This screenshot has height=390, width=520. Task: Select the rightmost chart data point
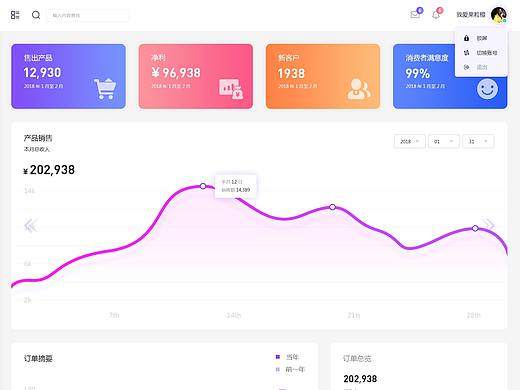(x=475, y=228)
